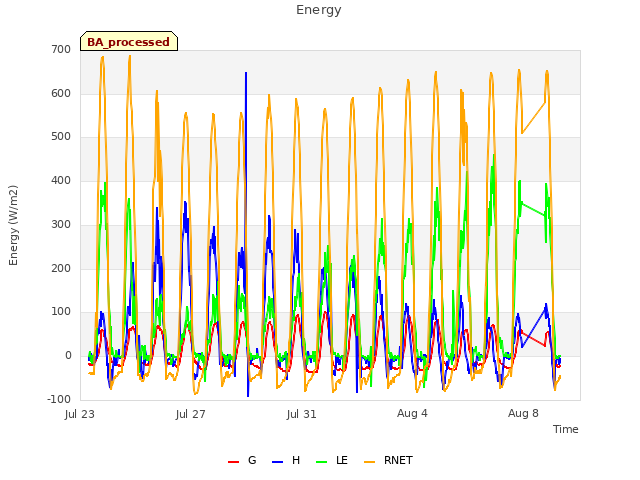Click the chart title Energy
This screenshot has height=480, width=640.
point(319,10)
